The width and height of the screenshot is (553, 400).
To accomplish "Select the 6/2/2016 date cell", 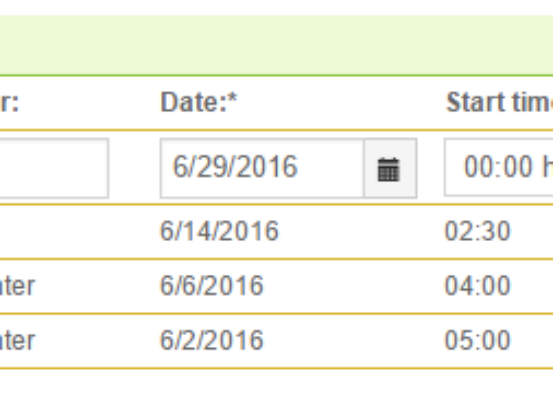I will tap(212, 340).
